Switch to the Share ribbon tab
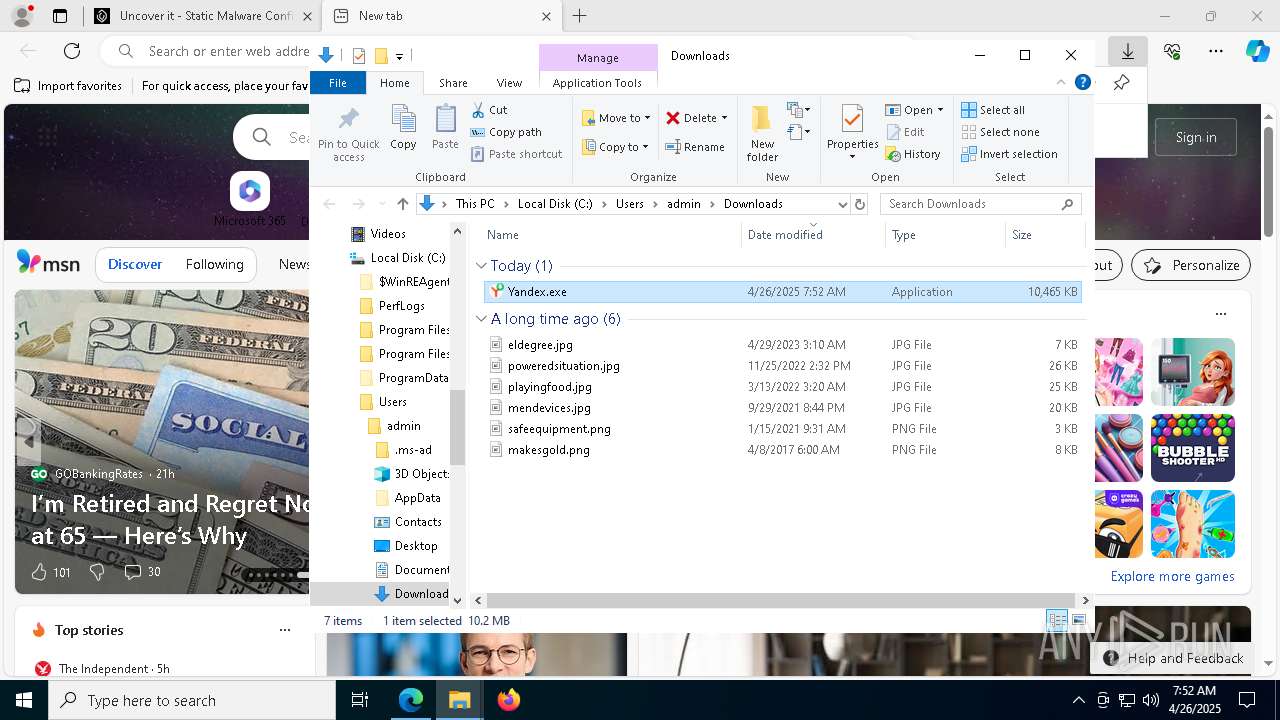1280x720 pixels. (453, 83)
